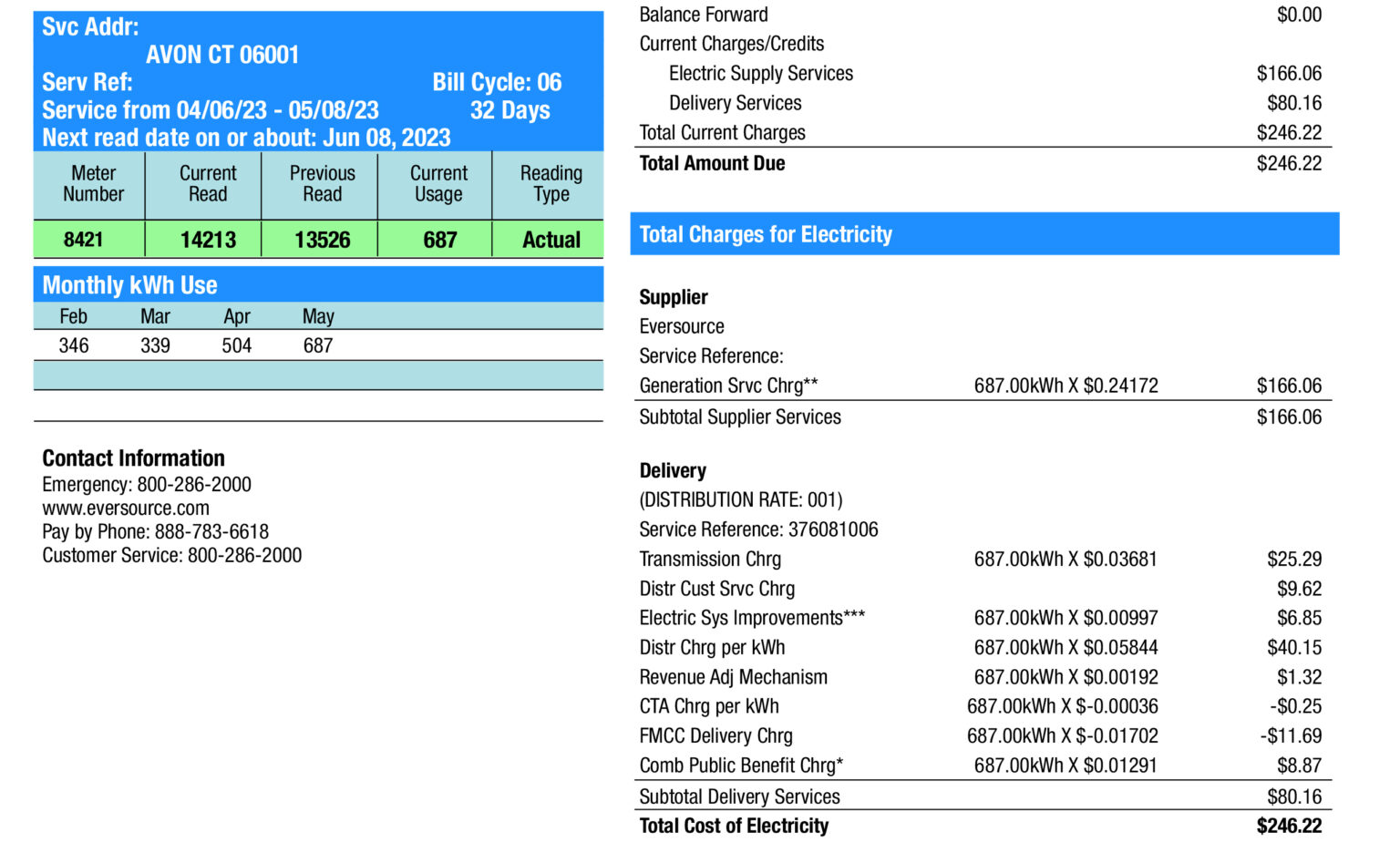The height and width of the screenshot is (853, 1400).
Task: Click the Monthly kWh Use header
Action: (x=129, y=285)
